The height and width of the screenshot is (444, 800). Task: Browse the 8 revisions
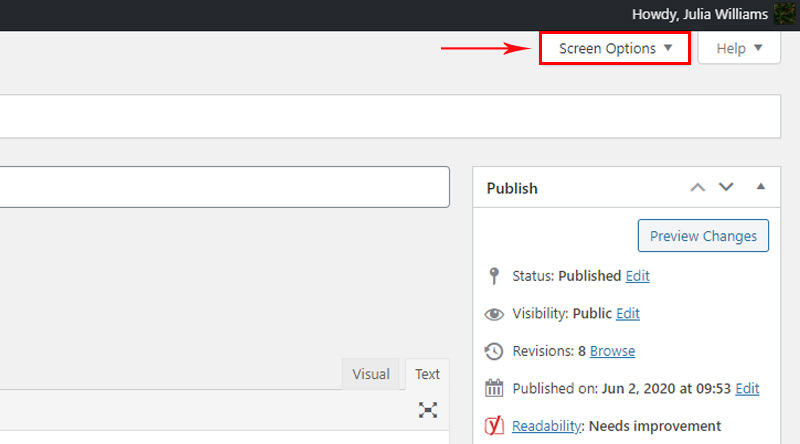[x=613, y=351]
